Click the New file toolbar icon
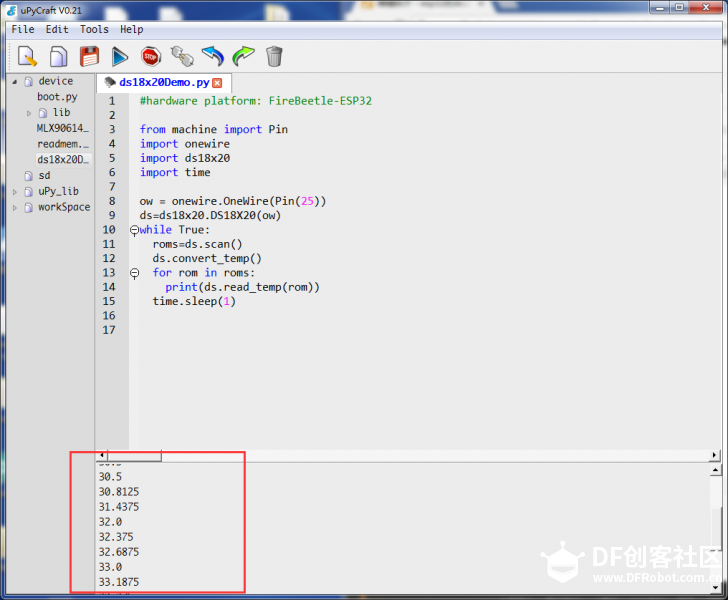This screenshot has height=600, width=728. coord(27,56)
